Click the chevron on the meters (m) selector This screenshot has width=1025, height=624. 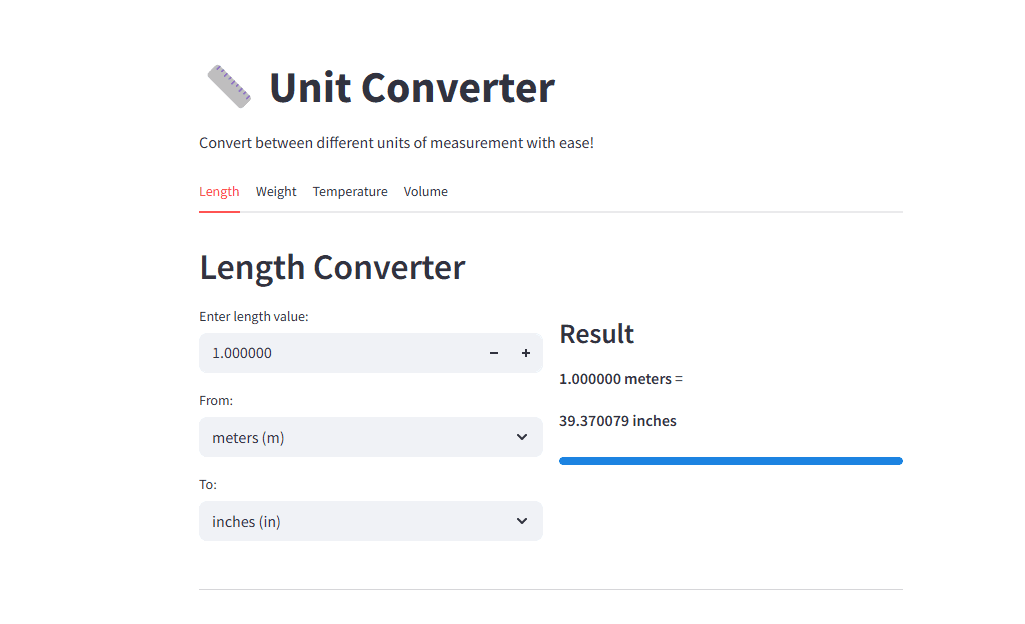521,437
